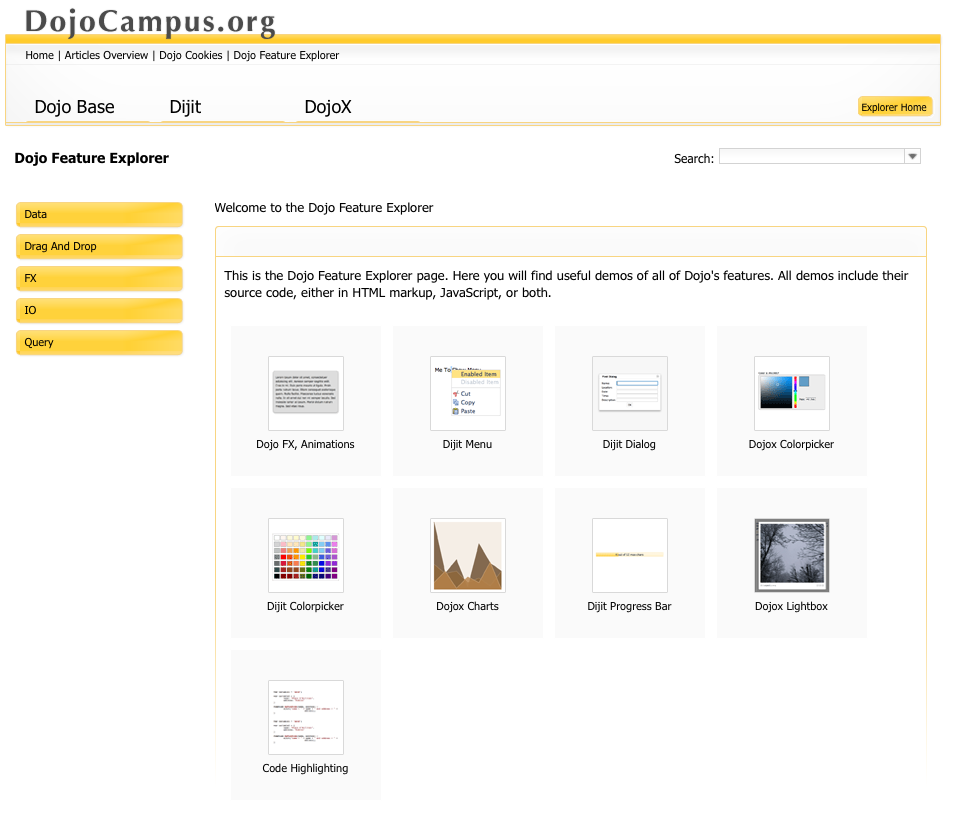Select the Drag And Drop category
Viewport: 957px width, 817px height.
point(99,247)
